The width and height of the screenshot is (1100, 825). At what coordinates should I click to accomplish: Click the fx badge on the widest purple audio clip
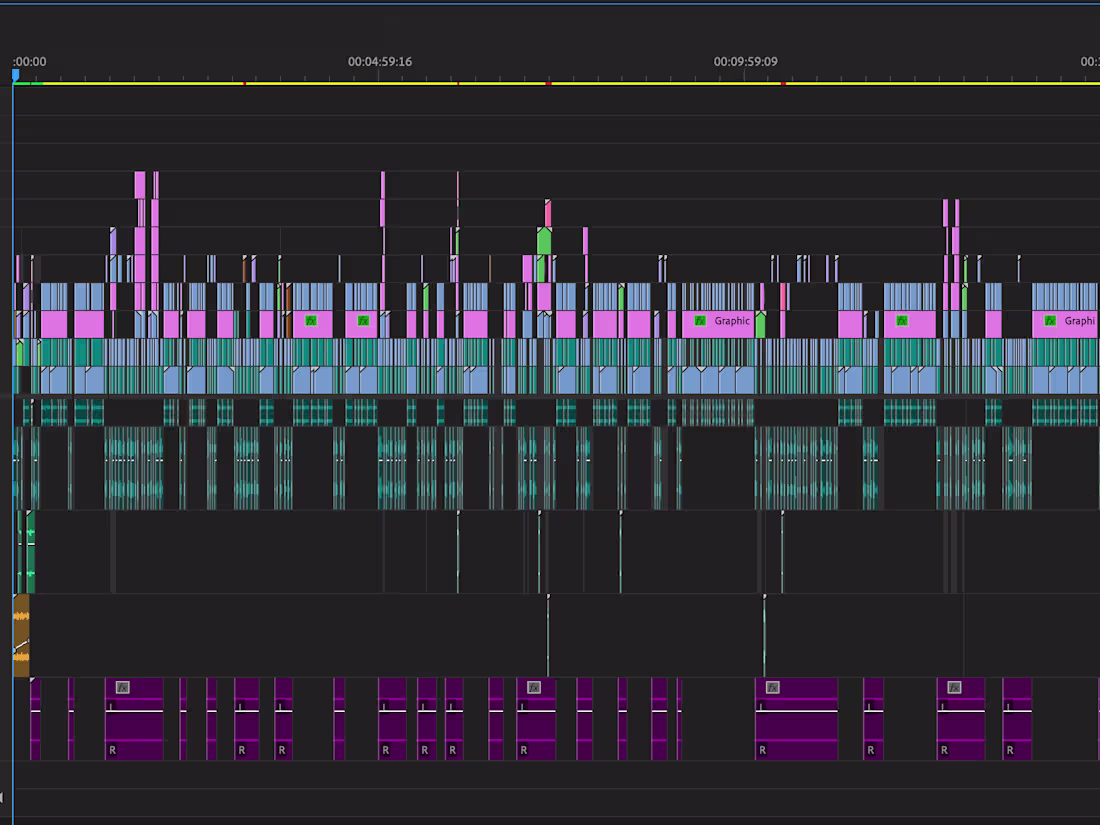[x=772, y=688]
